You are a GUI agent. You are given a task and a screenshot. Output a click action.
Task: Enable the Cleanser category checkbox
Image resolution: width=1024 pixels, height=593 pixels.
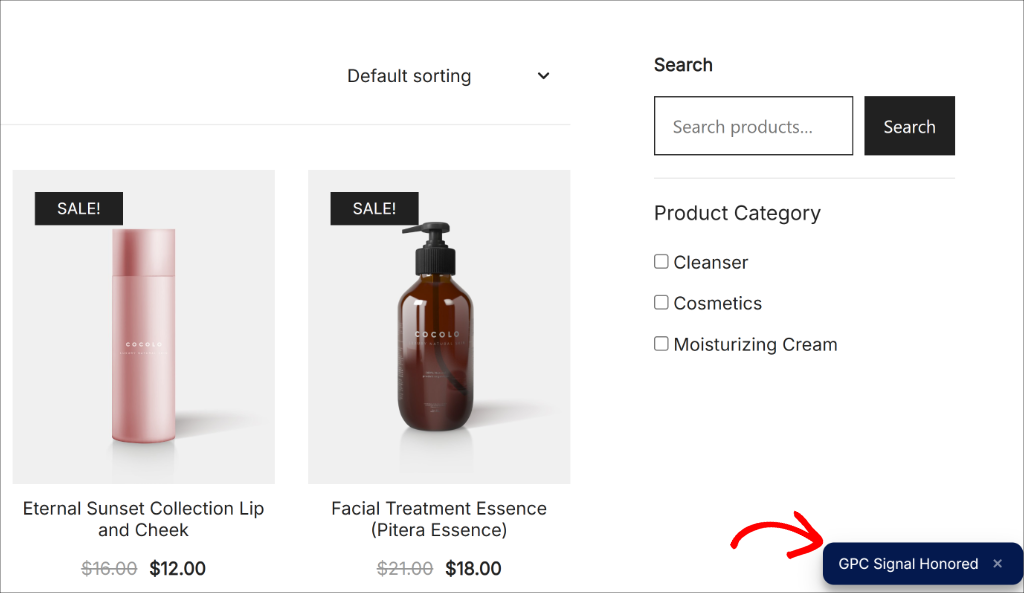[661, 262]
